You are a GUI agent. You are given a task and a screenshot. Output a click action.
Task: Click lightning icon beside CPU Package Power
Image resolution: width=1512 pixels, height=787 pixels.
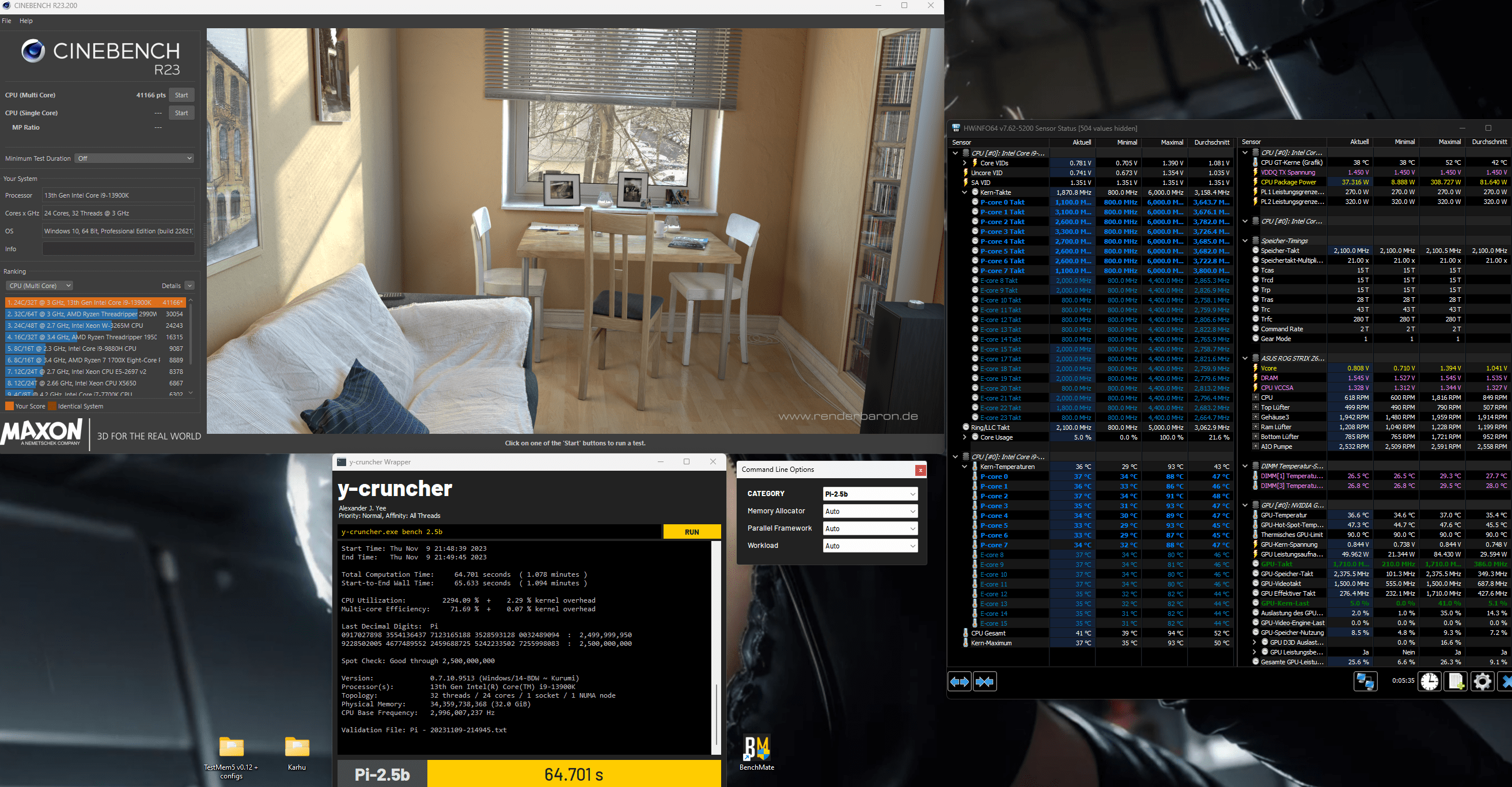point(1256,182)
